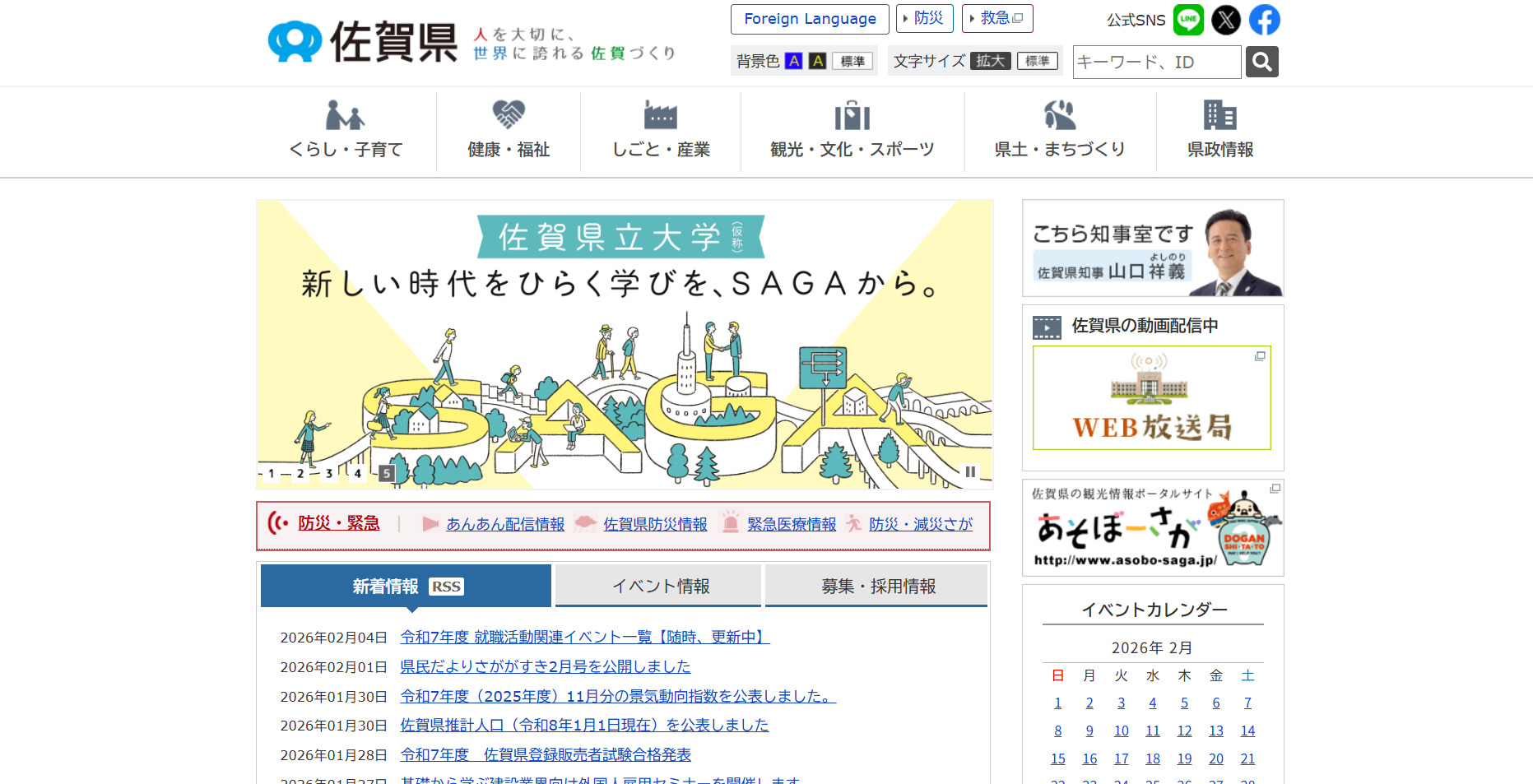Viewport: 1533px width, 784px height.
Task: Visit the official X account icon
Action: pyautogui.click(x=1225, y=19)
